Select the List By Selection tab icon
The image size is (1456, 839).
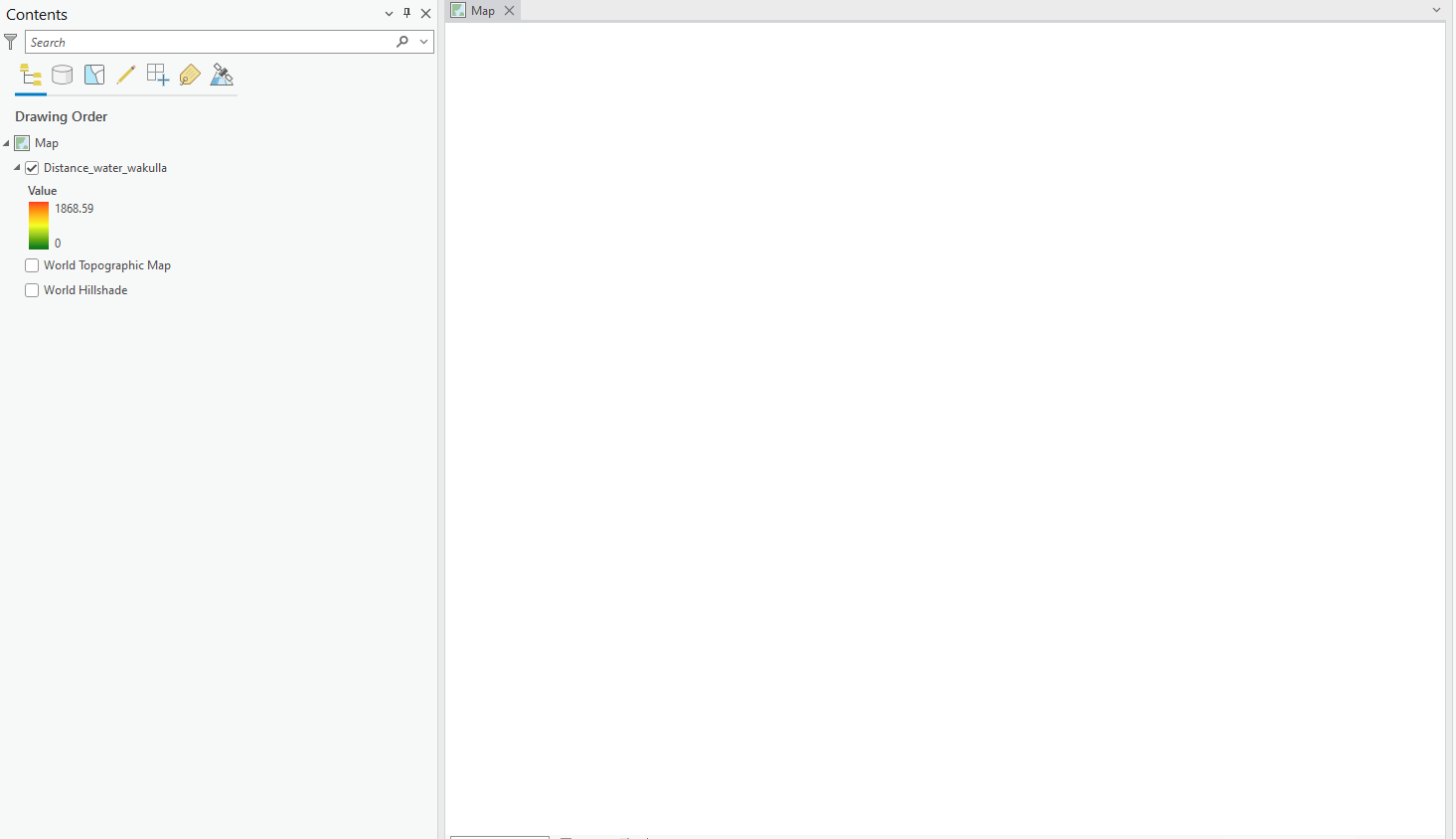pyautogui.click(x=93, y=75)
